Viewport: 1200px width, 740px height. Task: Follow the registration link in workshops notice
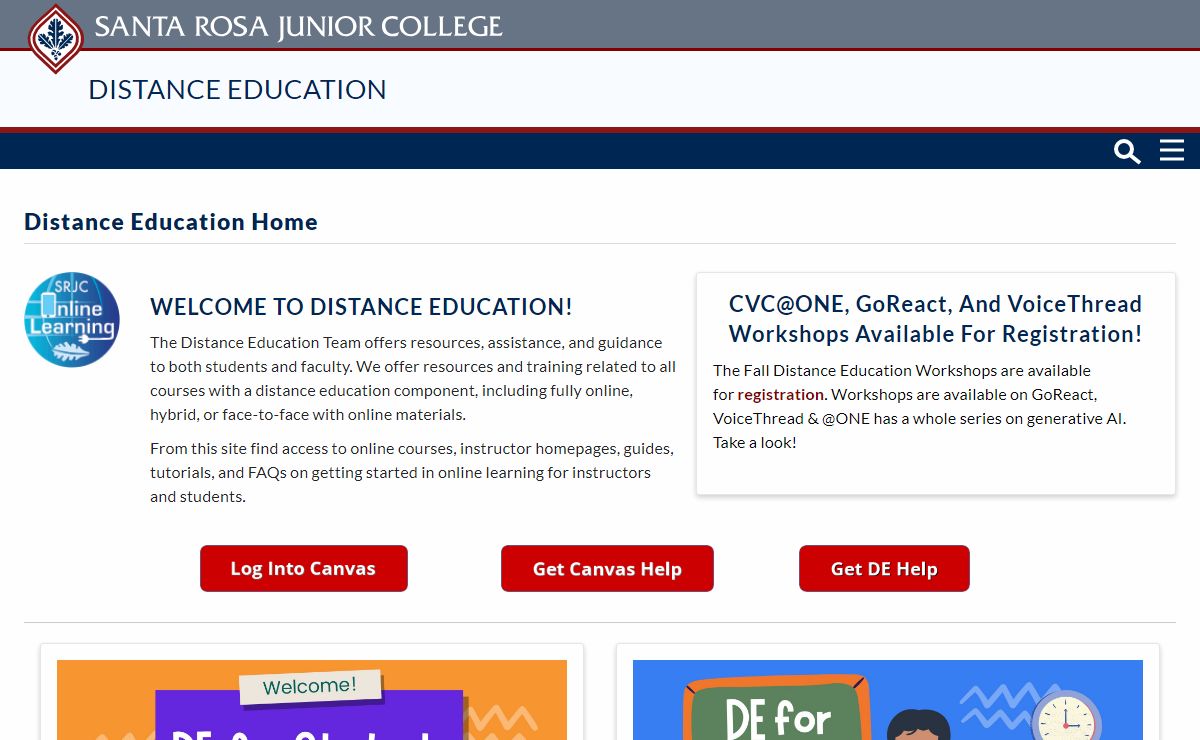pos(781,394)
